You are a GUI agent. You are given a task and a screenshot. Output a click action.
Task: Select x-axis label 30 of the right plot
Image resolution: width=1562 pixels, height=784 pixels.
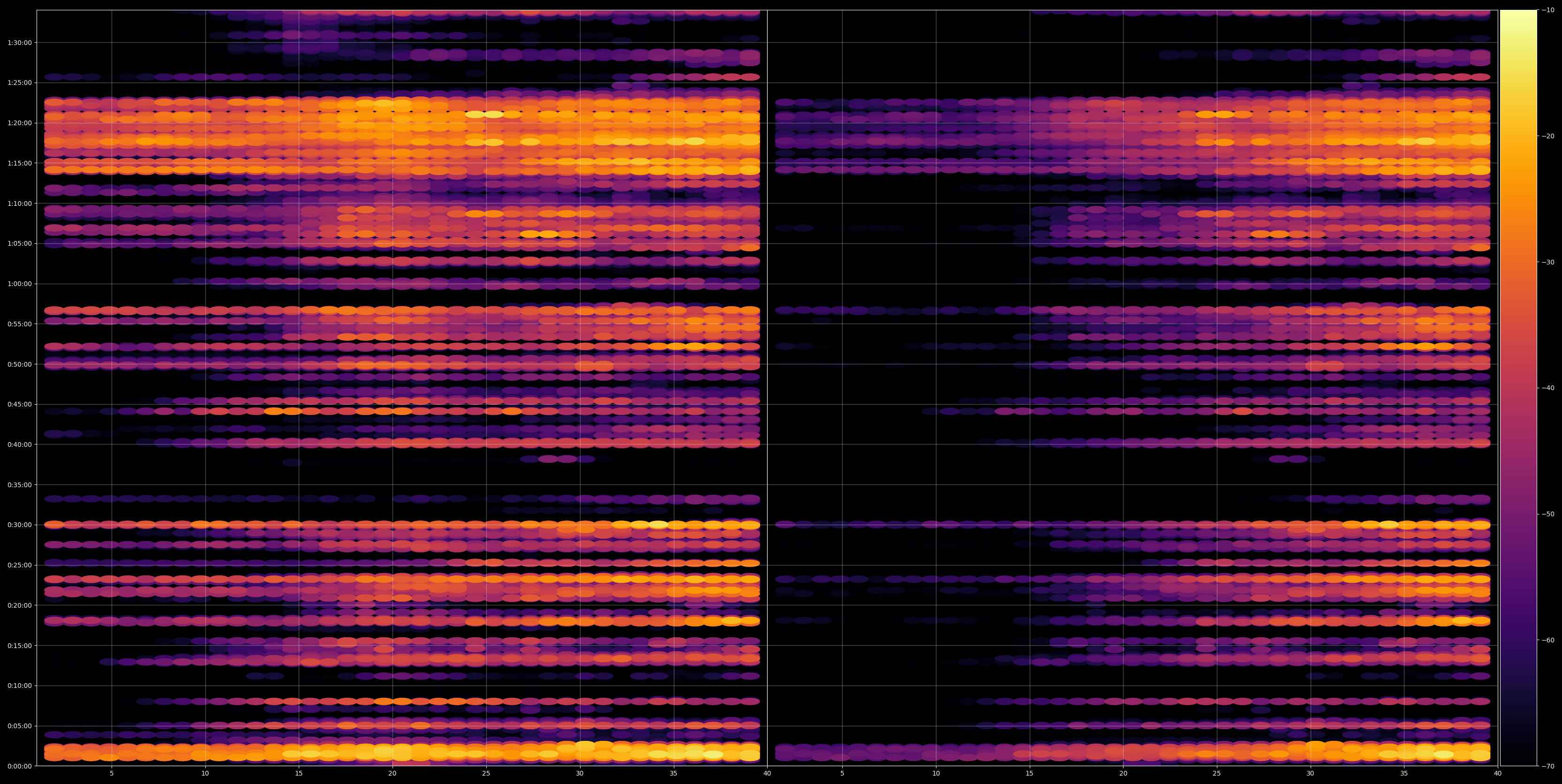1310,774
